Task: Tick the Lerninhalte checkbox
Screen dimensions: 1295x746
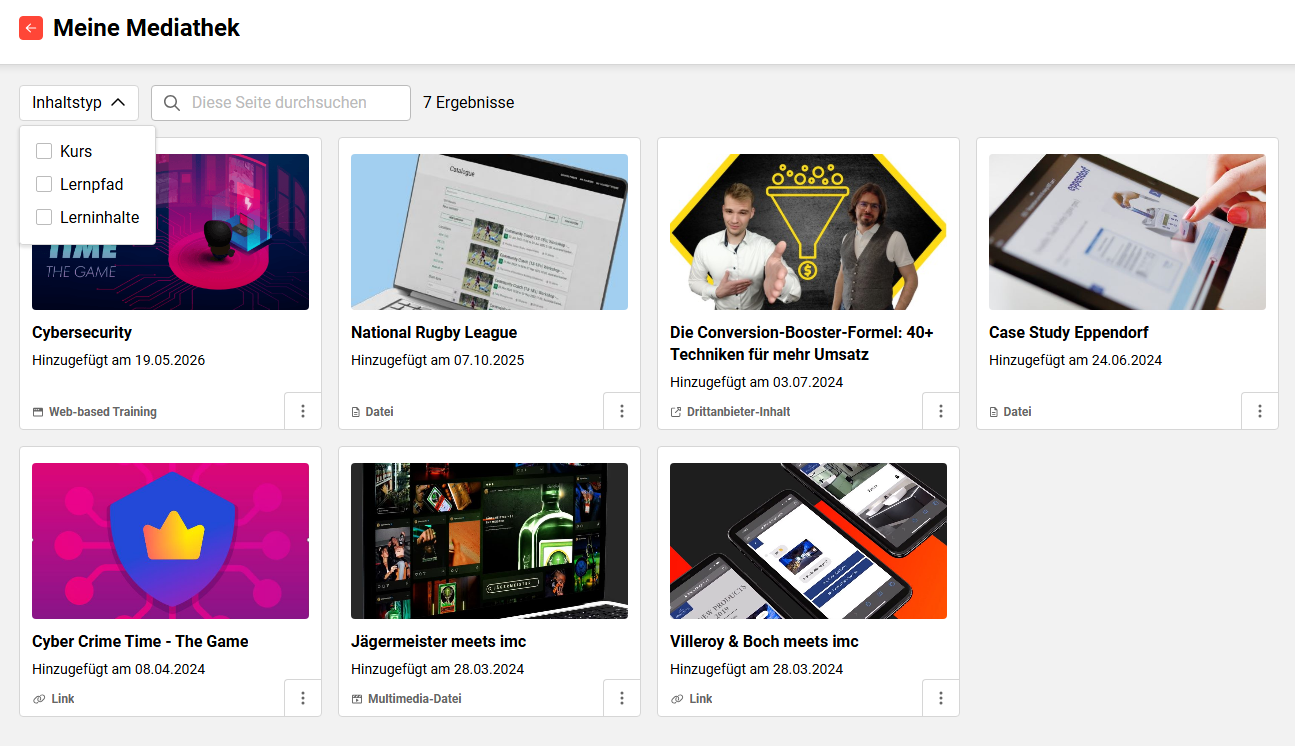Action: coord(44,217)
